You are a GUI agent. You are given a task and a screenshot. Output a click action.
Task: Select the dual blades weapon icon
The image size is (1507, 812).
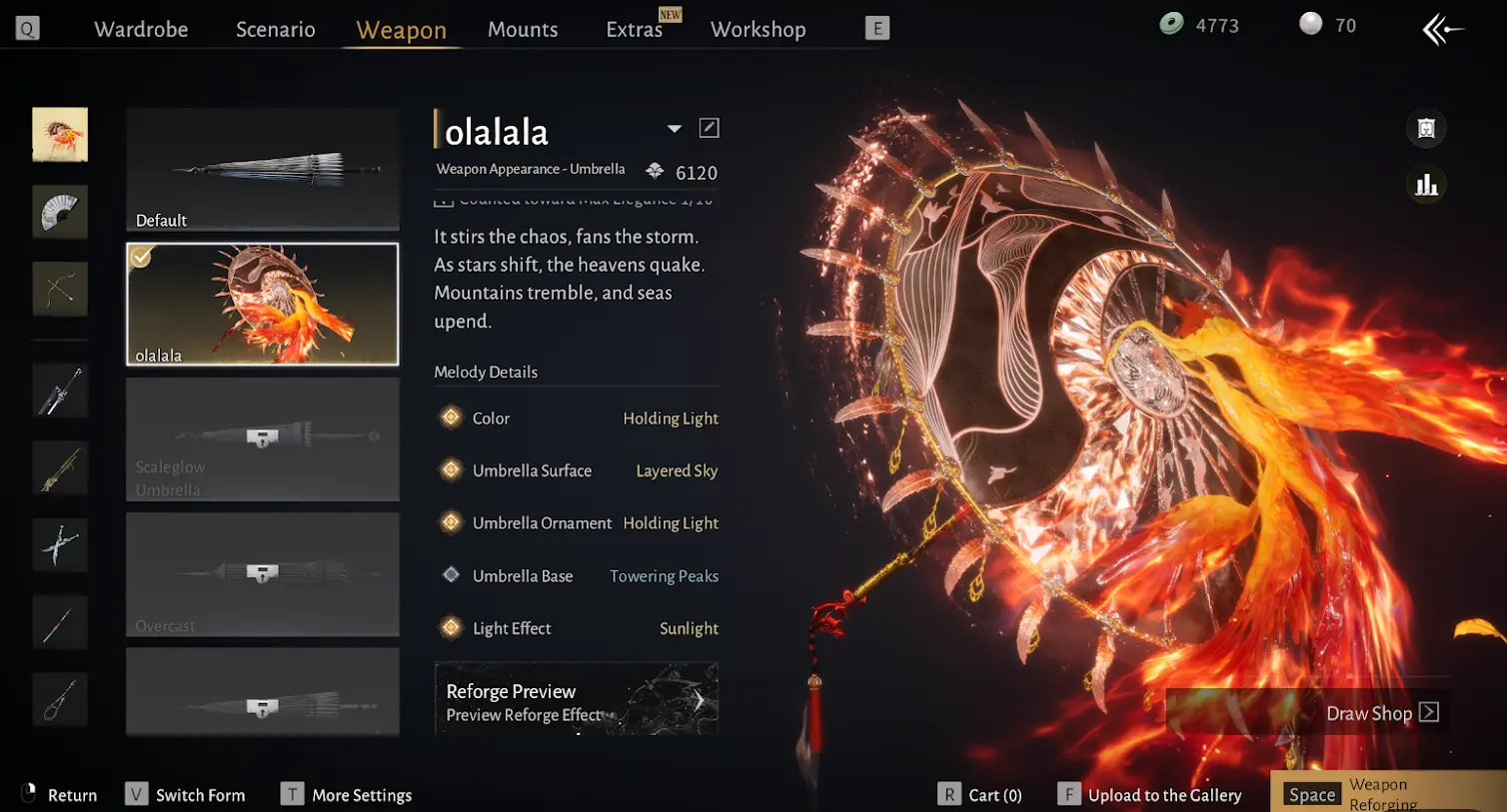point(60,545)
